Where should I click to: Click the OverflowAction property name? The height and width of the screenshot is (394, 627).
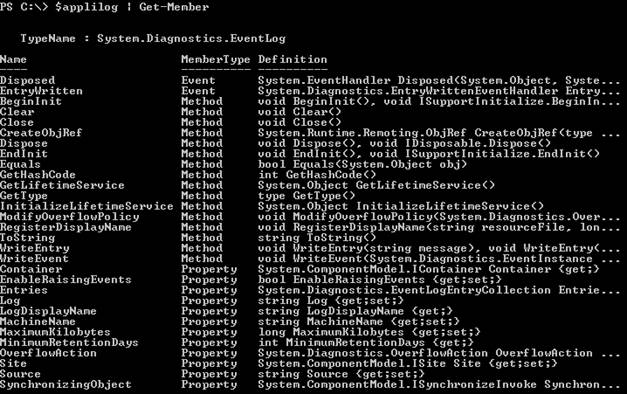tap(48, 353)
